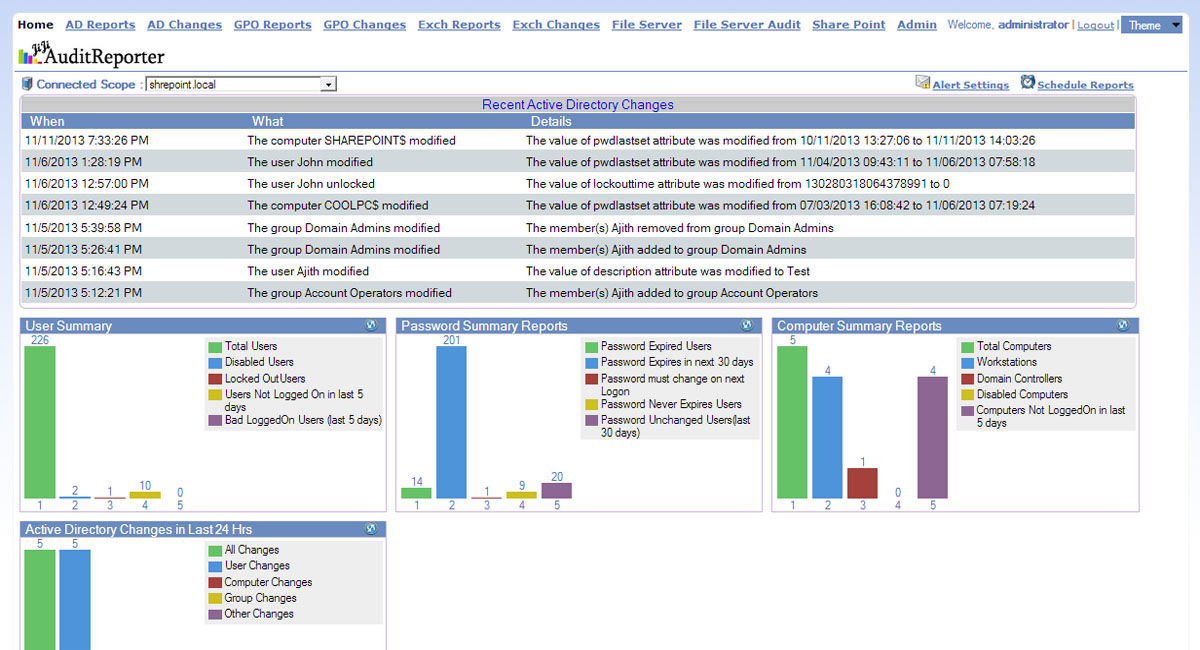Click the Workstations blue legend swatch
This screenshot has width=1200, height=650.
tap(967, 362)
